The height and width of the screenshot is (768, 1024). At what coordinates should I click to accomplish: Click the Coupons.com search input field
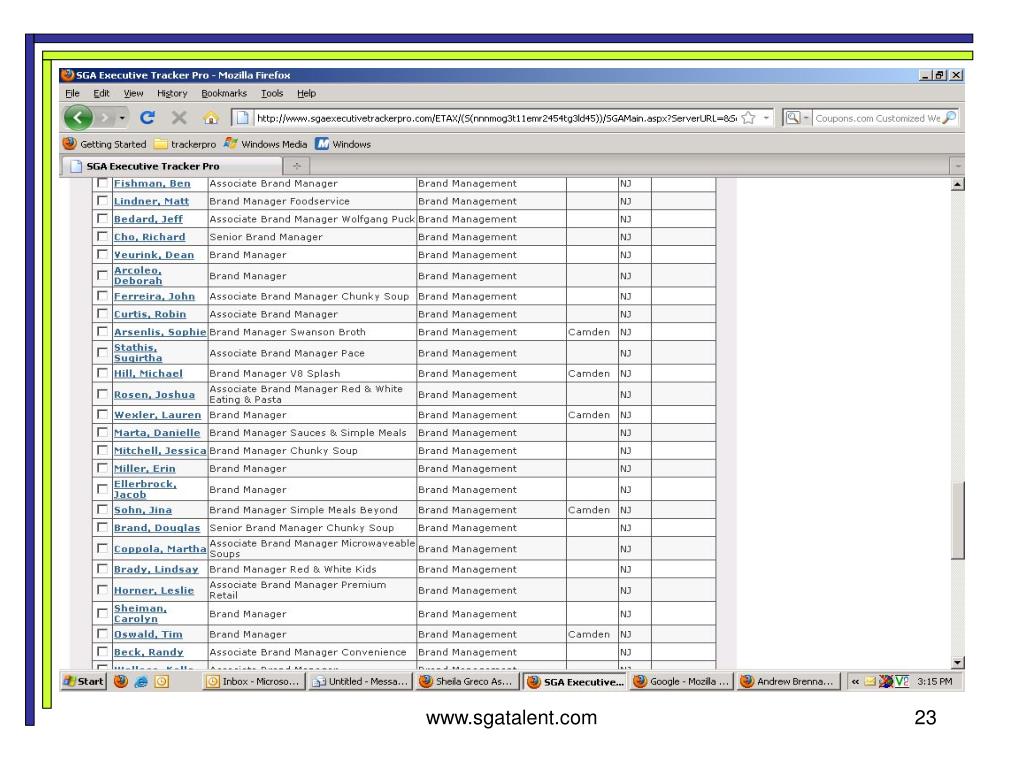coord(878,118)
